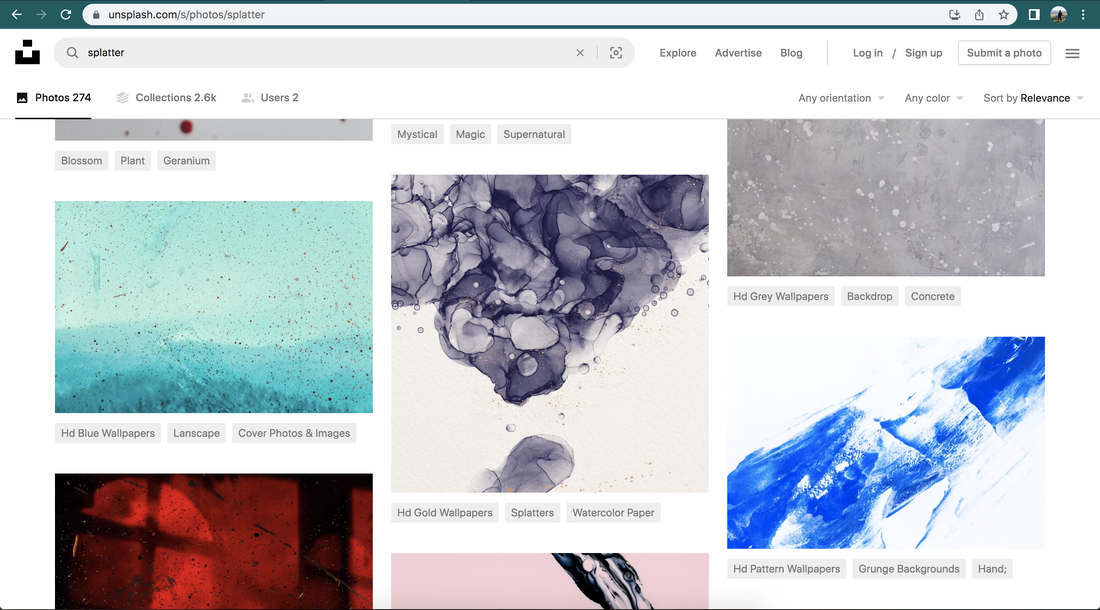View site security lock info
Image resolution: width=1100 pixels, height=610 pixels.
tap(96, 15)
